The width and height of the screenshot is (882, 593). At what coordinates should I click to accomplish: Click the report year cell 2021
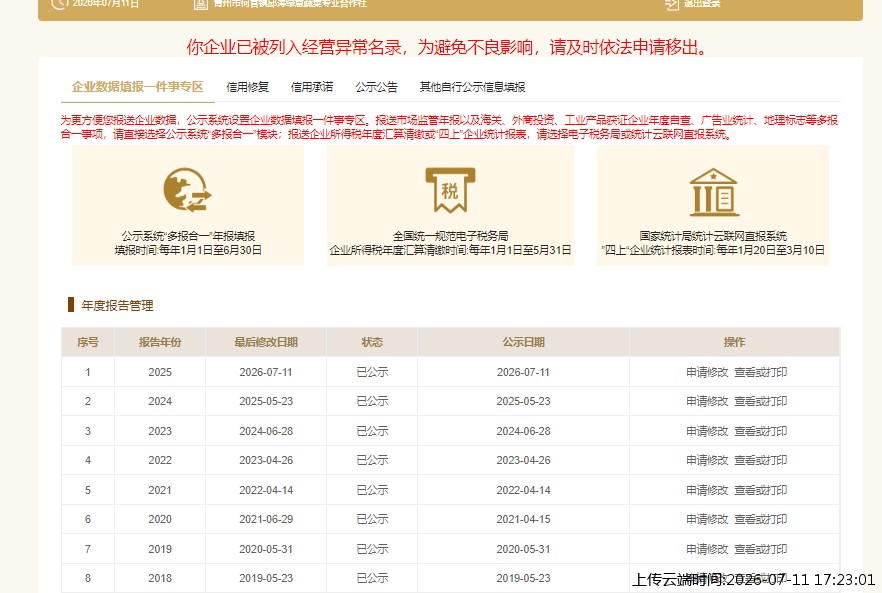coord(160,490)
